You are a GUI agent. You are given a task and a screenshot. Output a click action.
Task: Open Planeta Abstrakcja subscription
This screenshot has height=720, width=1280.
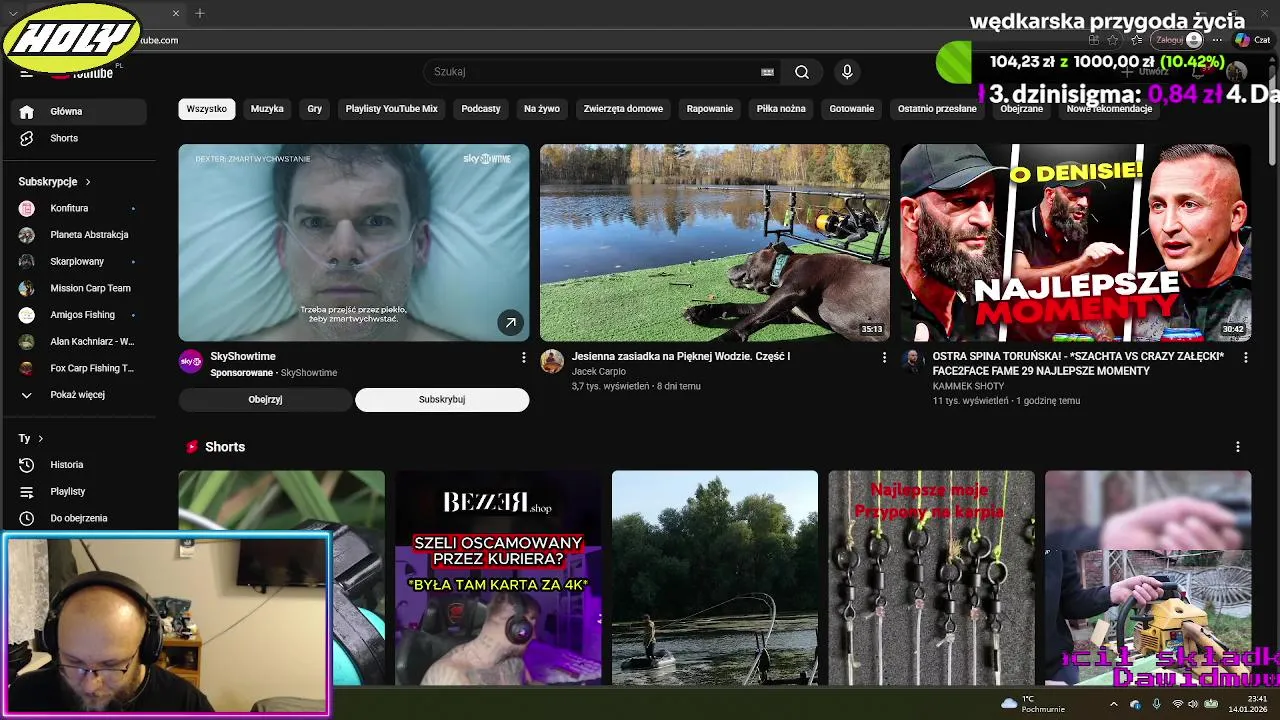click(x=78, y=235)
